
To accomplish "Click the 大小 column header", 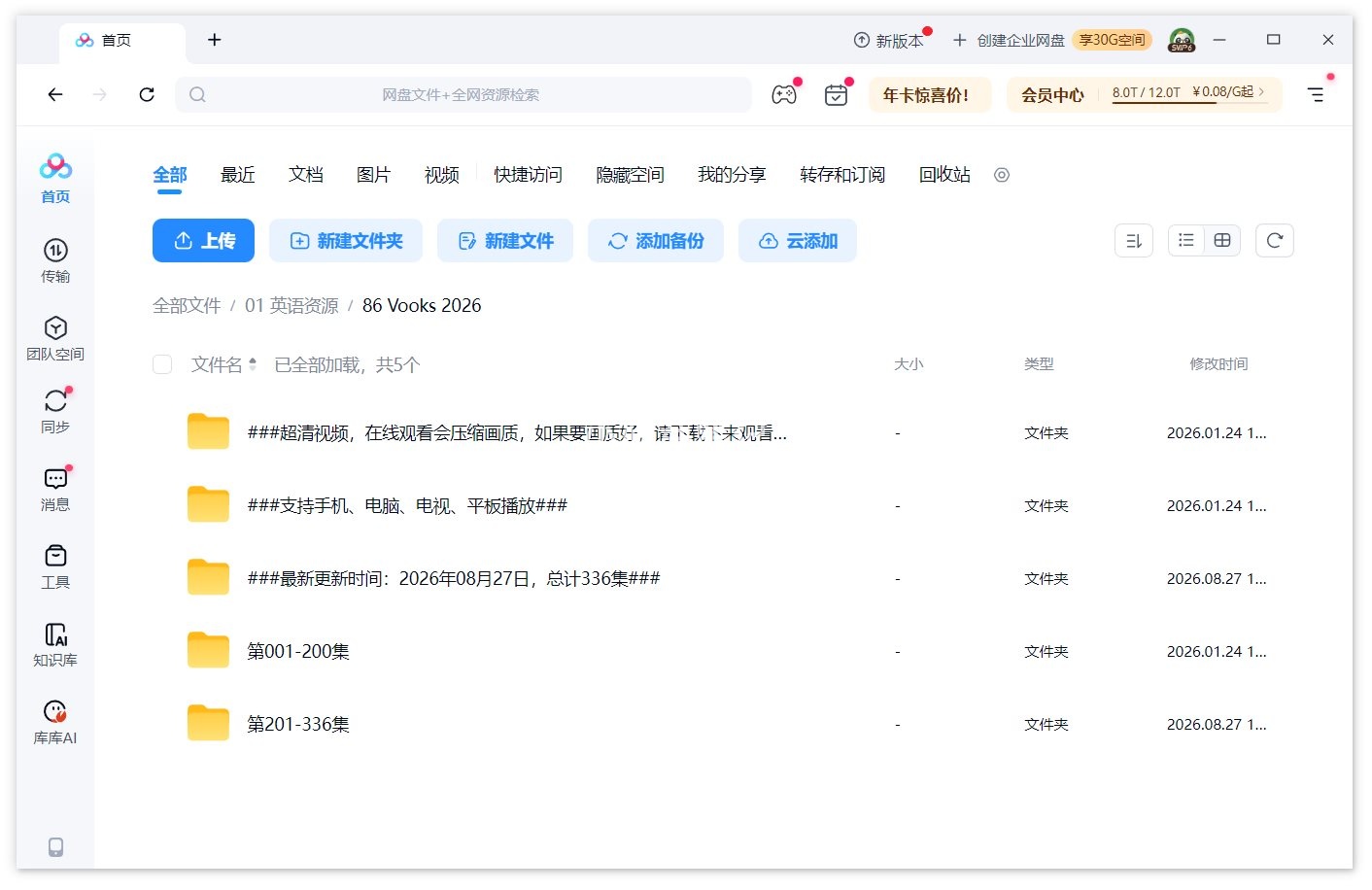I will click(x=909, y=364).
